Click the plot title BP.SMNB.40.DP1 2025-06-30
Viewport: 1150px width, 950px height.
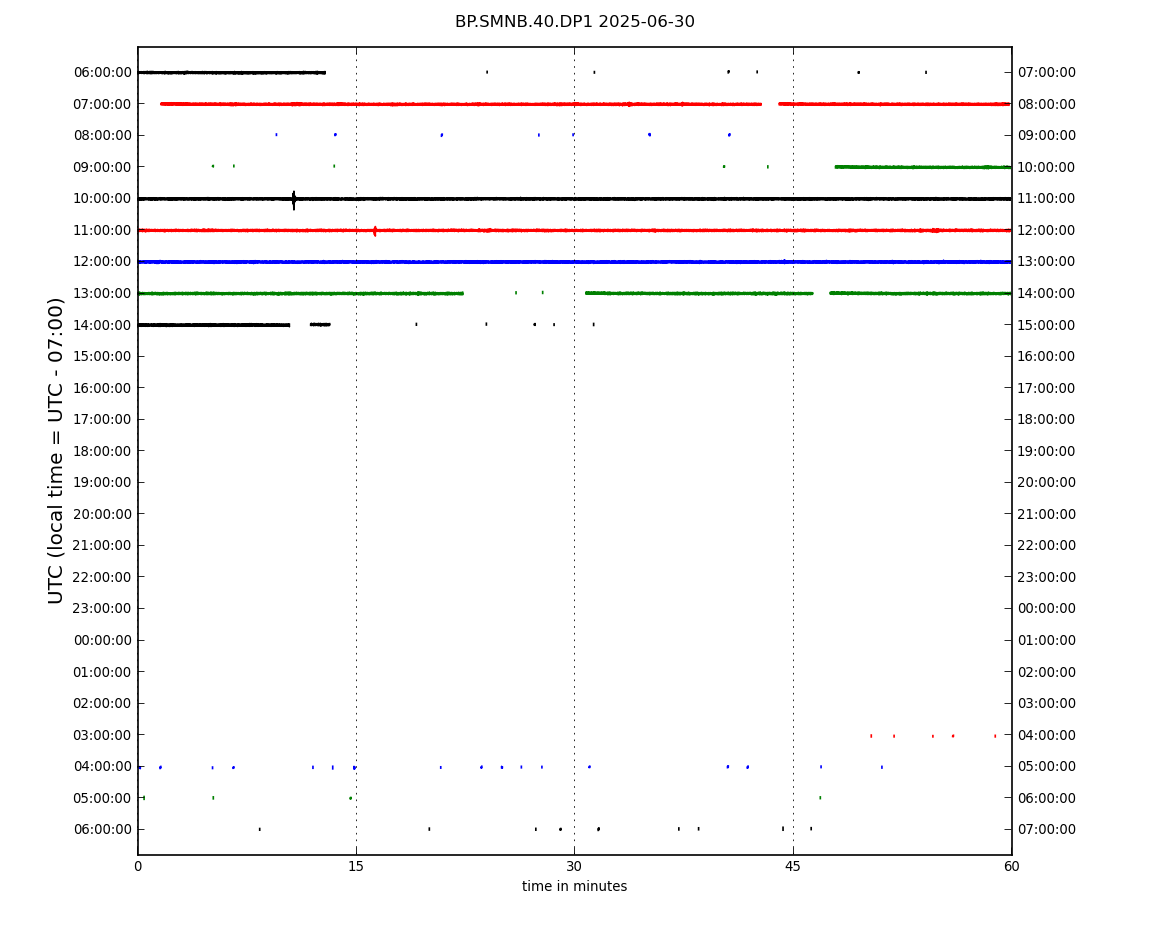(x=574, y=21)
